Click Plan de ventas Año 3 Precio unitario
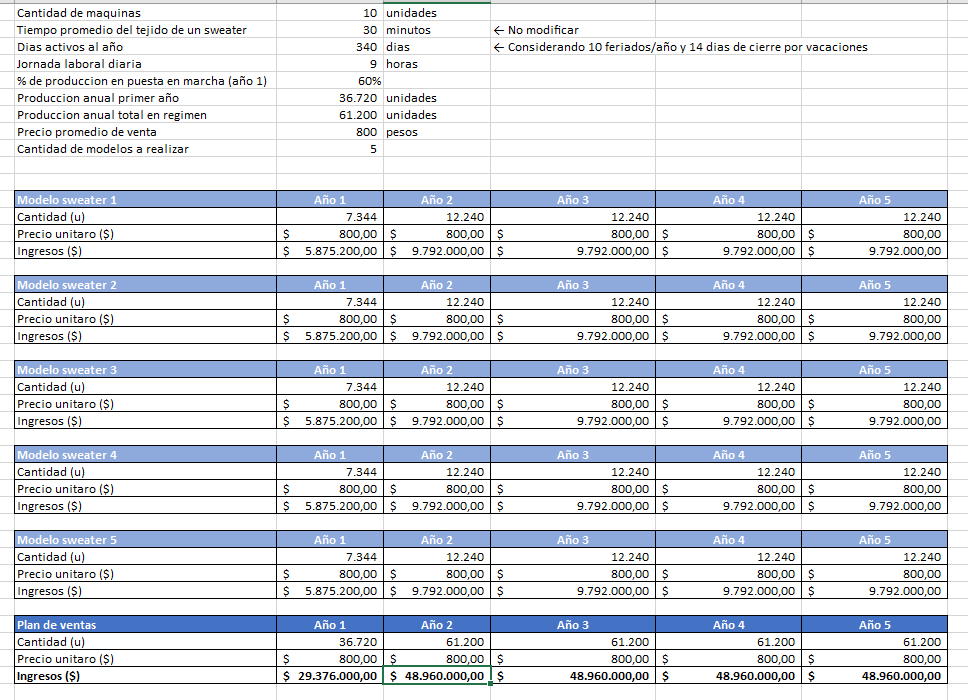968x700 pixels. click(x=573, y=659)
